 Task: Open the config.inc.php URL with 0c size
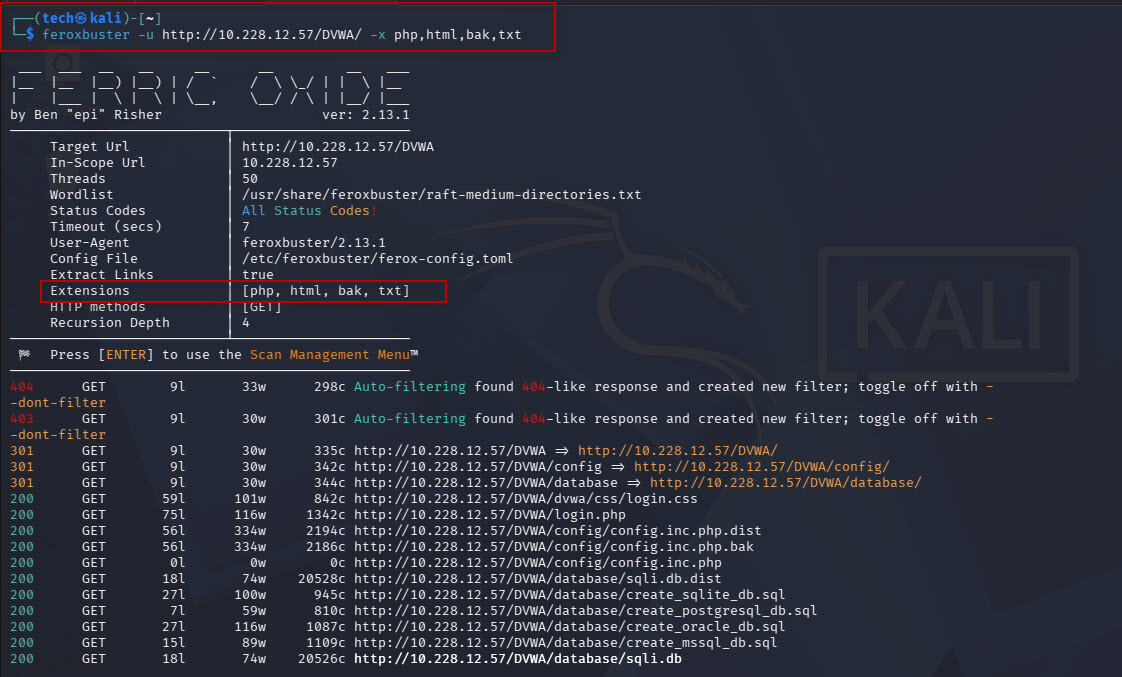point(538,562)
